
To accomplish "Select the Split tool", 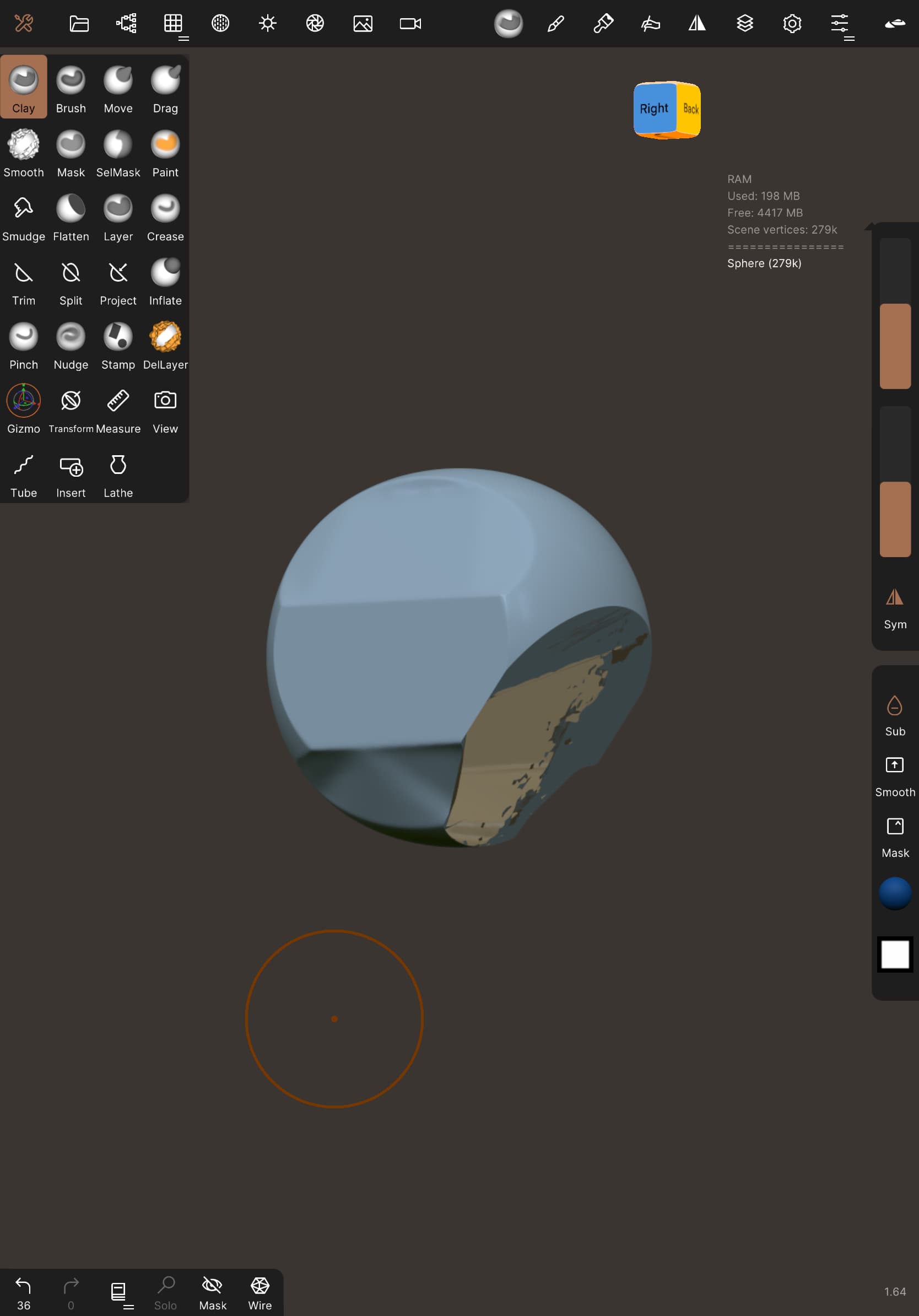I will [71, 280].
